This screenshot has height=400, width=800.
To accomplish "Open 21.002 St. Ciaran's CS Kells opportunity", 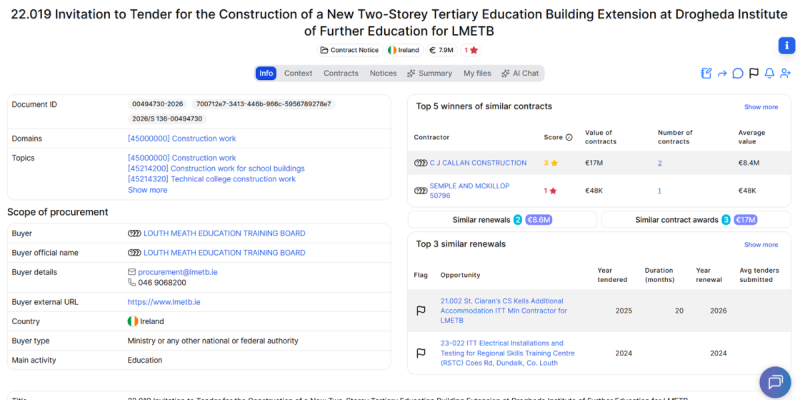I will click(x=504, y=311).
